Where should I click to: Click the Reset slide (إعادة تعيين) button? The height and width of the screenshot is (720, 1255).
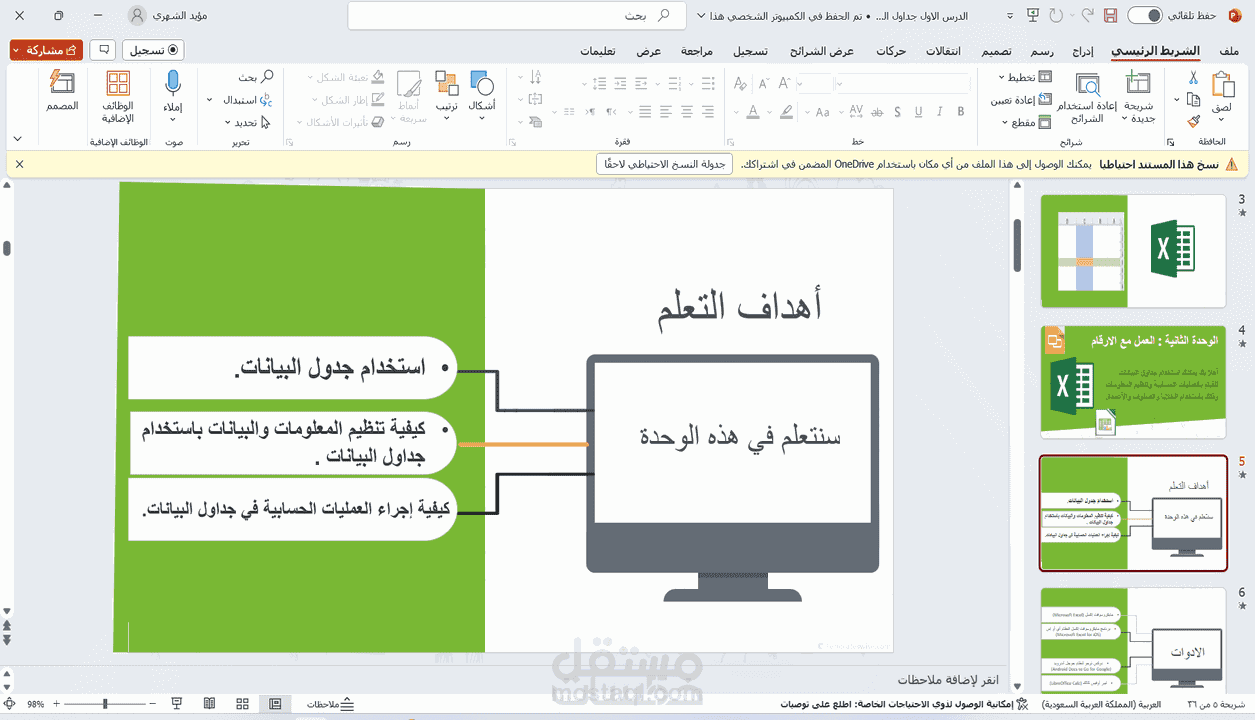1020,100
